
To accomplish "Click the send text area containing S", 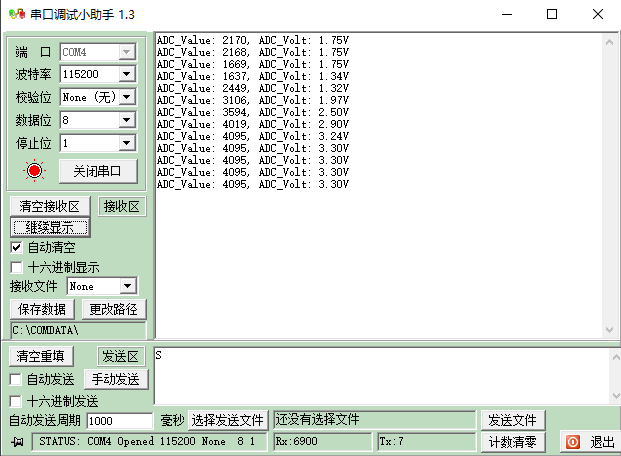I will 381,376.
